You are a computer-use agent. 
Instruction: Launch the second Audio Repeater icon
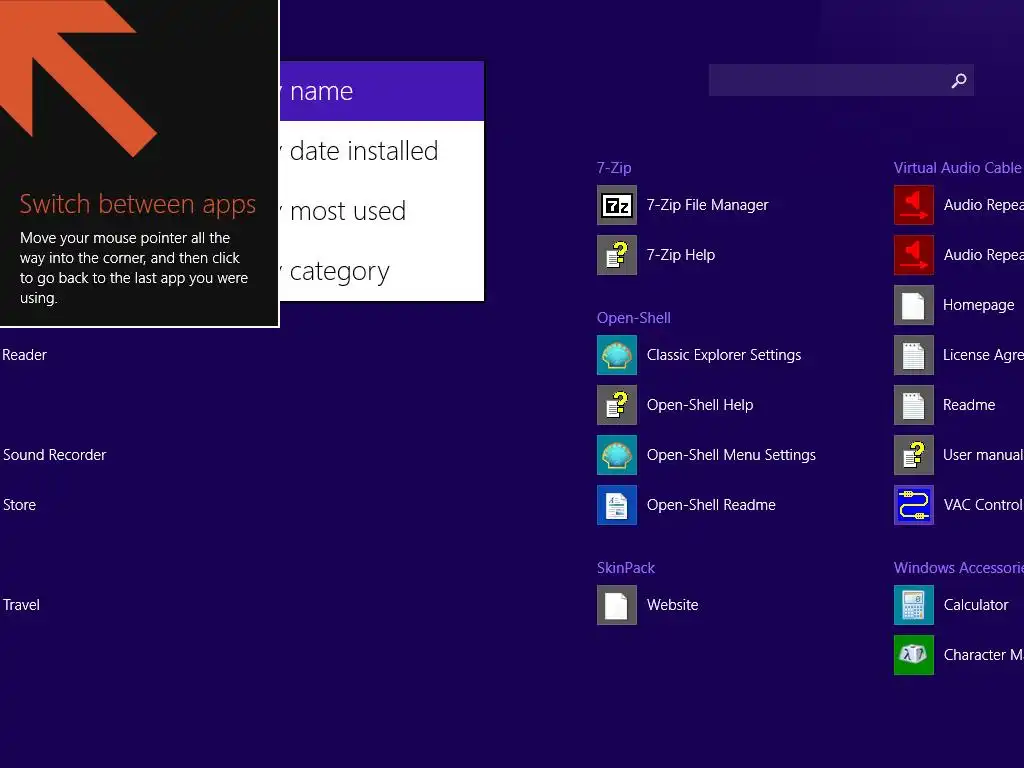pyautogui.click(x=914, y=255)
